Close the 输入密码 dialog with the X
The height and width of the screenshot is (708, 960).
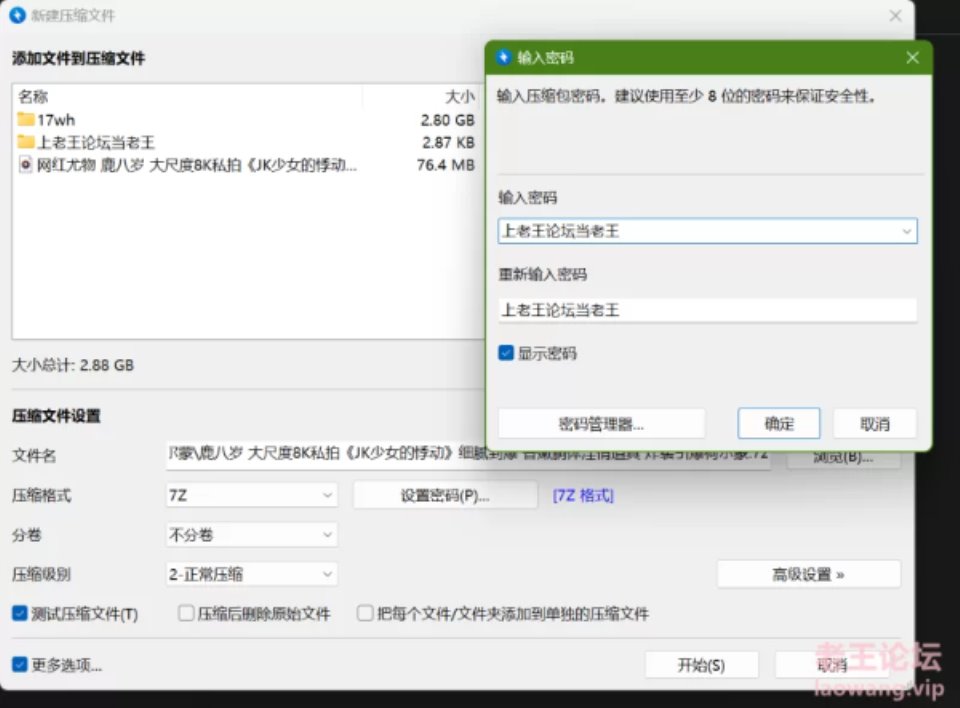point(912,58)
